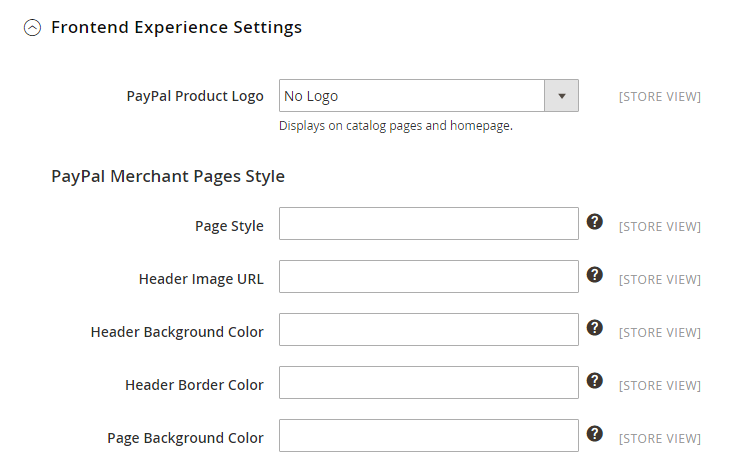Viewport: 736px width, 475px height.
Task: Open help icon for Header Border Color
Action: coord(595,381)
